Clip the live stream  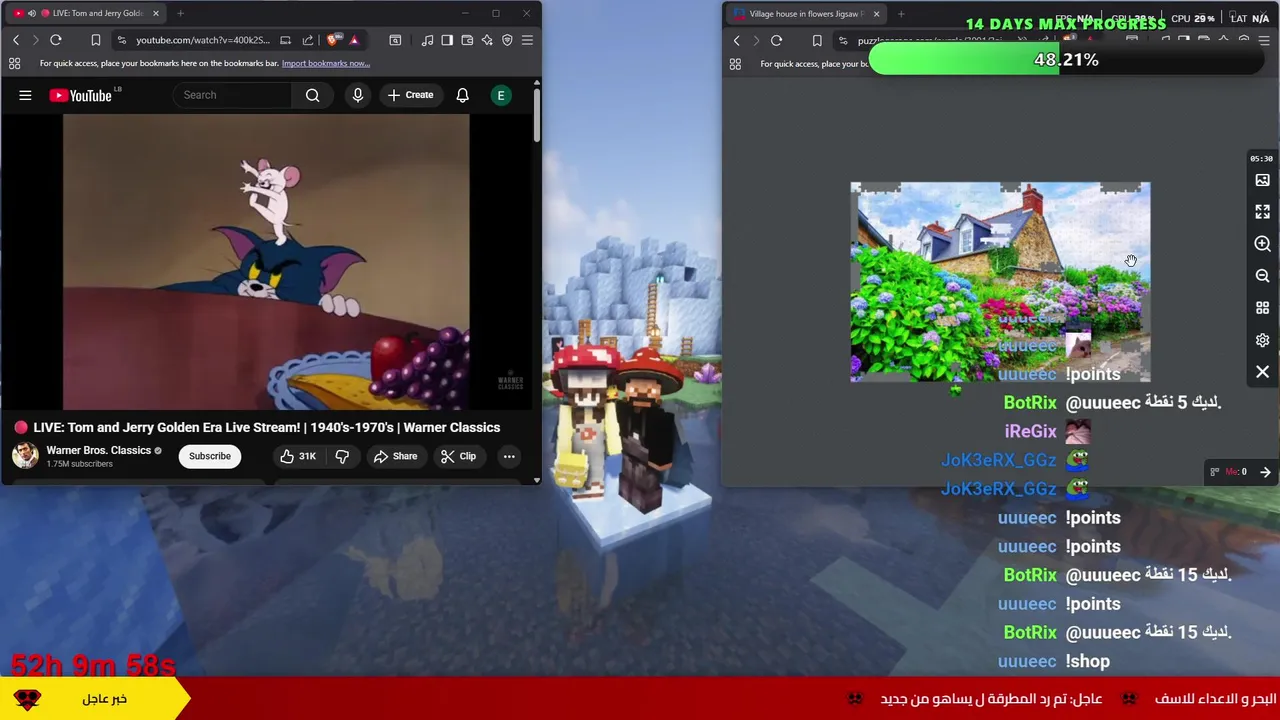[x=458, y=456]
